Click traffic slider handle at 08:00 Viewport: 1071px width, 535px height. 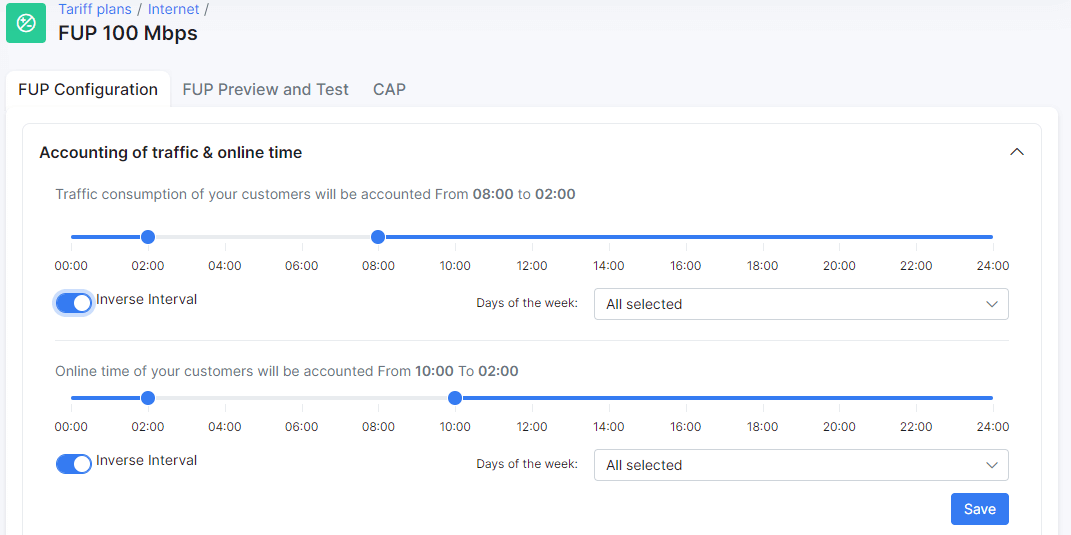378,237
